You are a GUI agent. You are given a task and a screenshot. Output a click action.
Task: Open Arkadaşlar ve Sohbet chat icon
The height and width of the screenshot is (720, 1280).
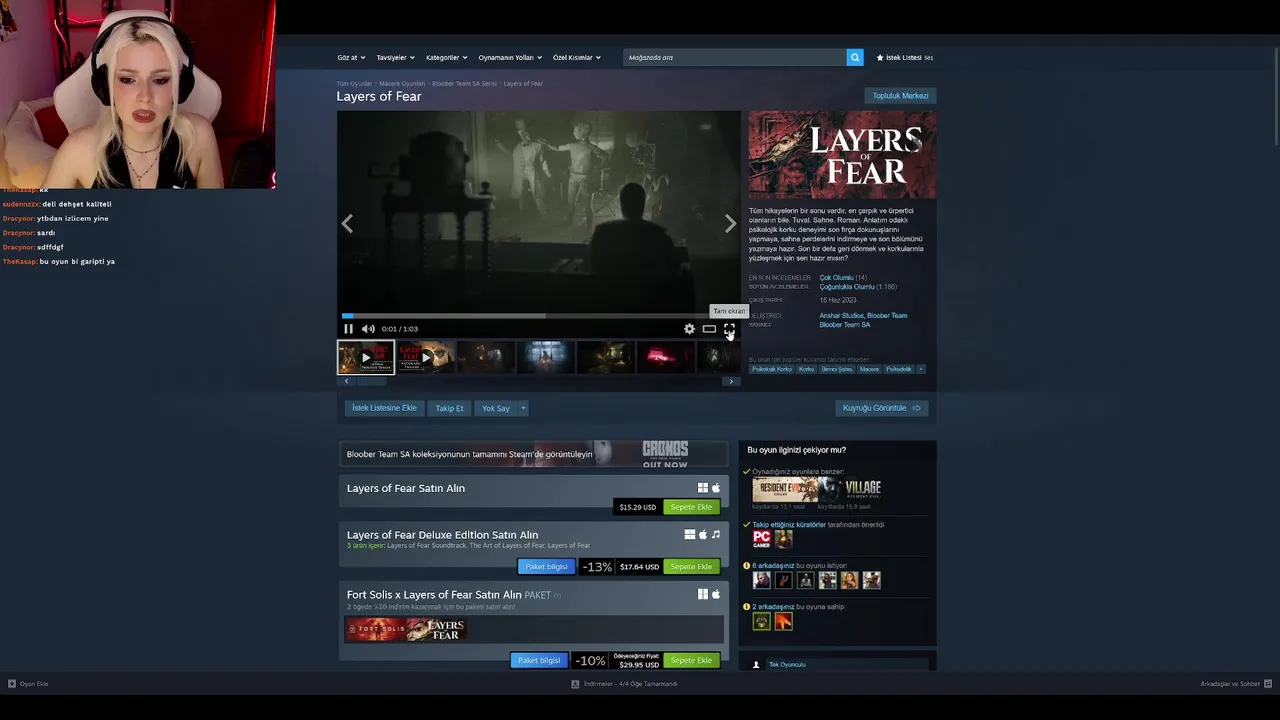[1268, 684]
